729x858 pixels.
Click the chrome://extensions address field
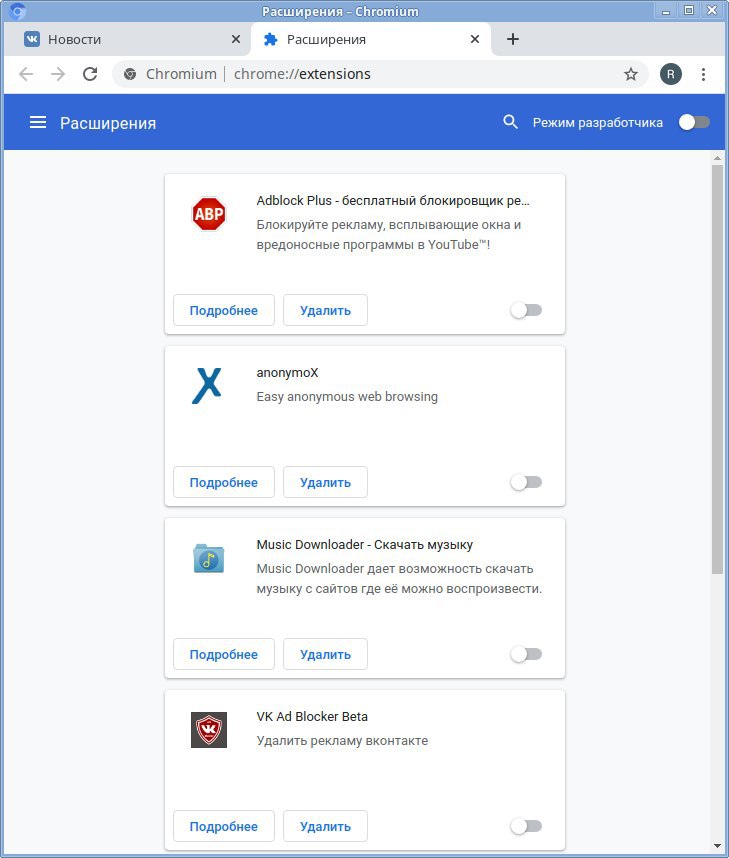[380, 74]
